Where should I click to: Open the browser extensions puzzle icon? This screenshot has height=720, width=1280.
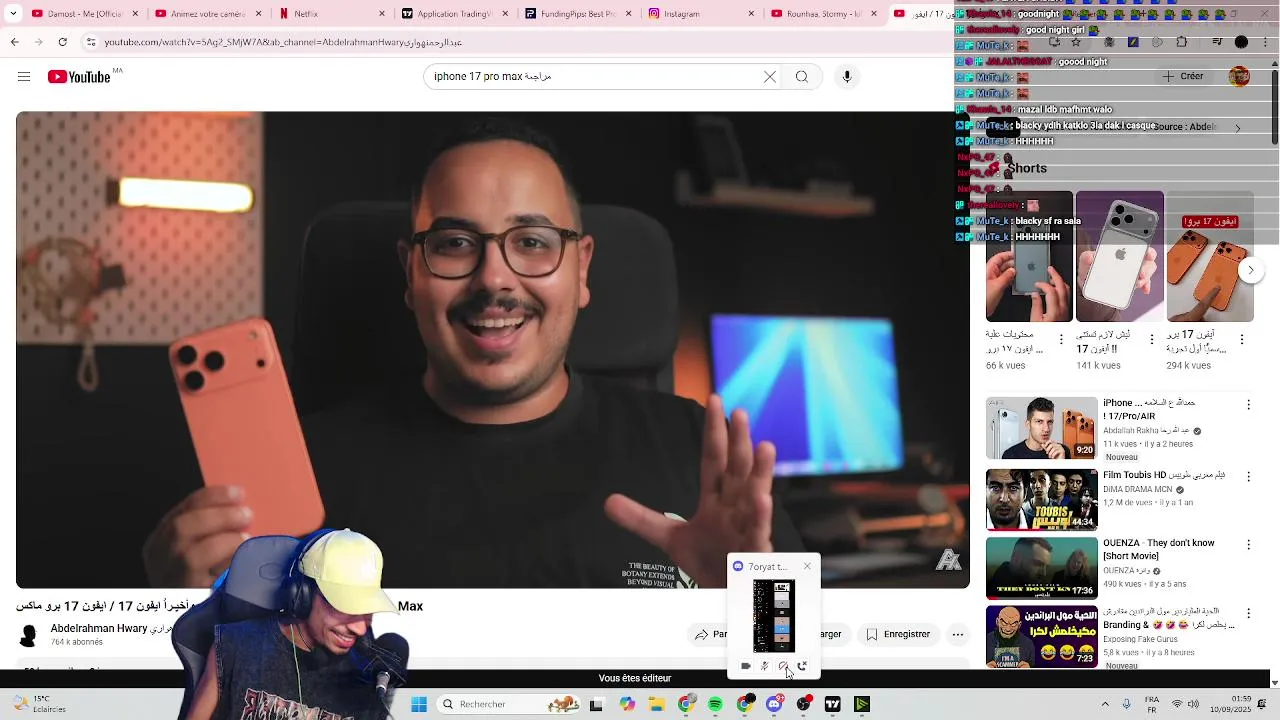(x=1182, y=42)
